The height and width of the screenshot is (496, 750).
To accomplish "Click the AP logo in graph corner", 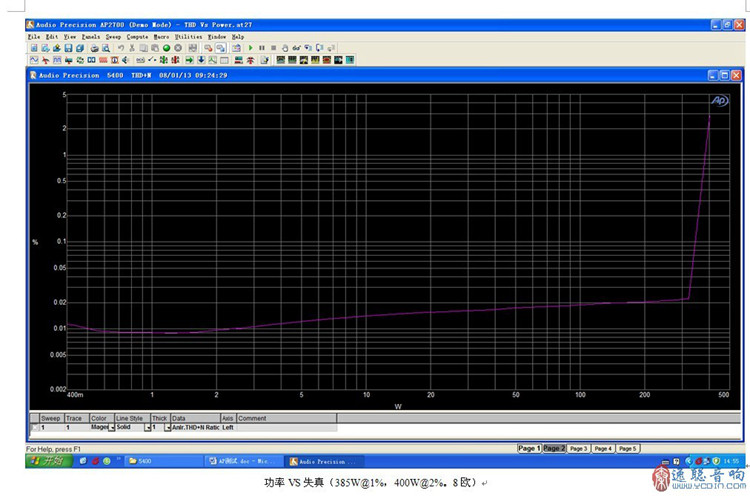I will 719,101.
